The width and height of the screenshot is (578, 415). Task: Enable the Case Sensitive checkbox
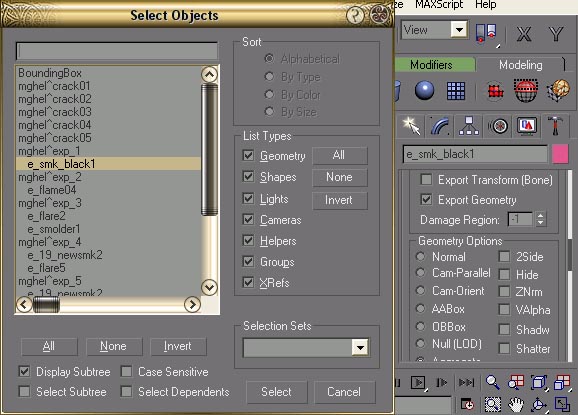point(126,372)
